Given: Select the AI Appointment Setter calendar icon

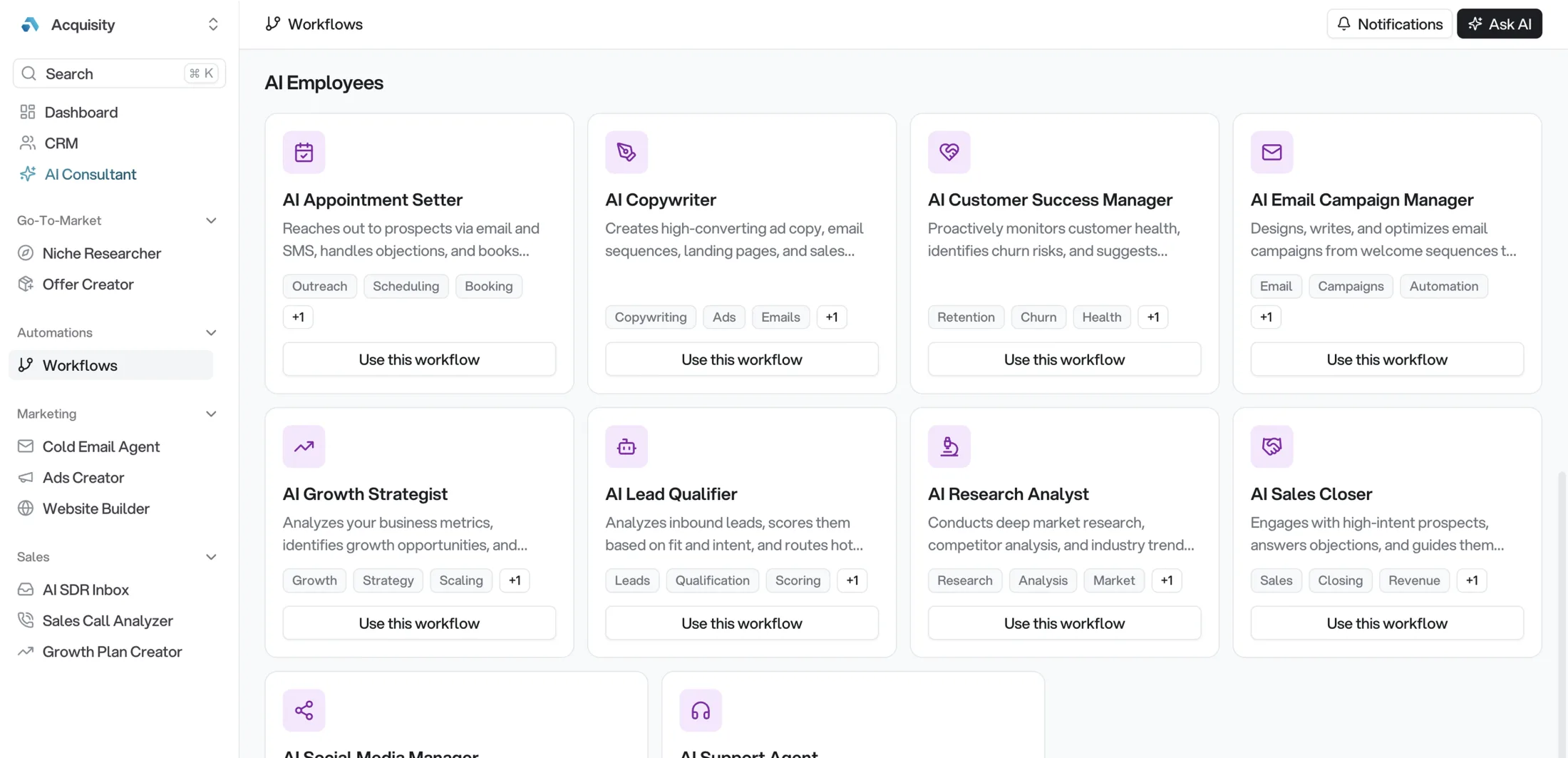Looking at the screenshot, I should (304, 152).
